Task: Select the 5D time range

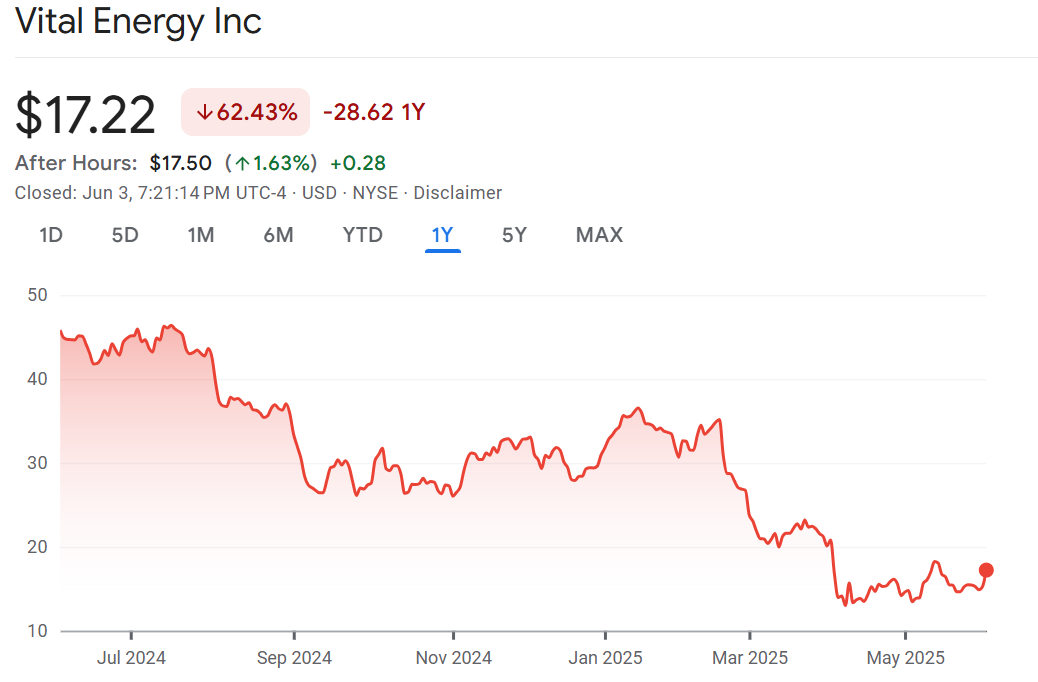Action: [x=125, y=235]
